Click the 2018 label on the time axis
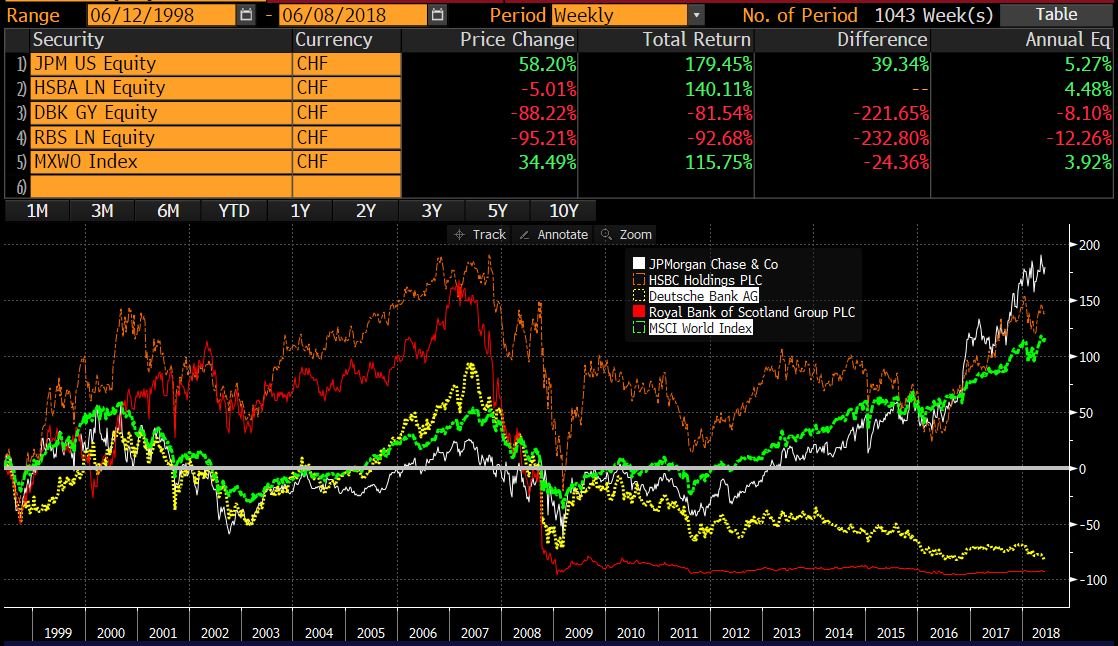 1045,632
